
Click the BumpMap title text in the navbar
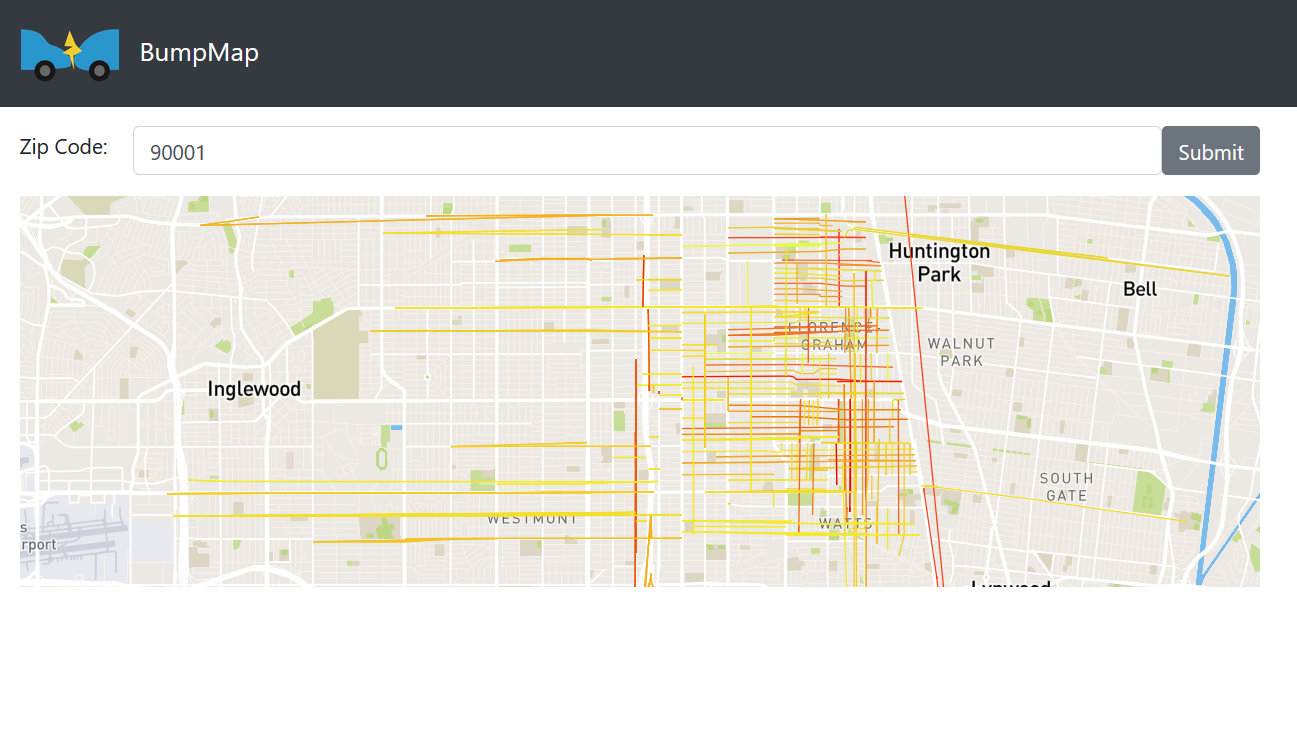point(199,52)
